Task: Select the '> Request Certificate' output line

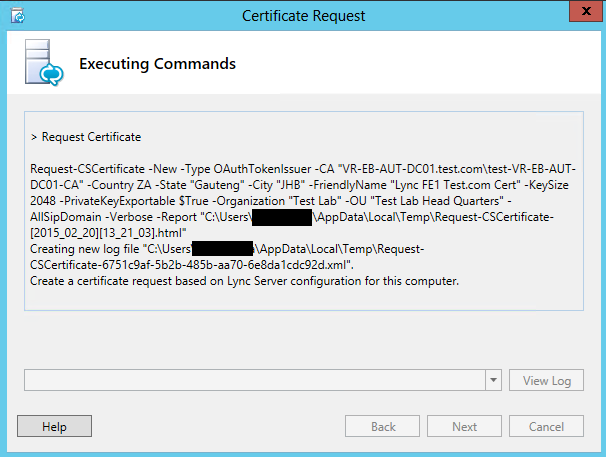Action: [x=86, y=136]
